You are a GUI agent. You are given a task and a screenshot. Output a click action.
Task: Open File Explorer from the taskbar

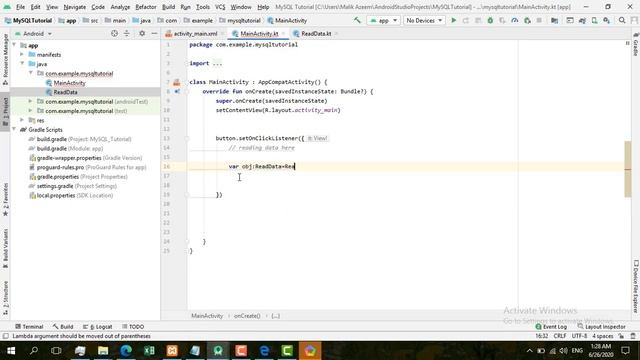pyautogui.click(x=103, y=351)
